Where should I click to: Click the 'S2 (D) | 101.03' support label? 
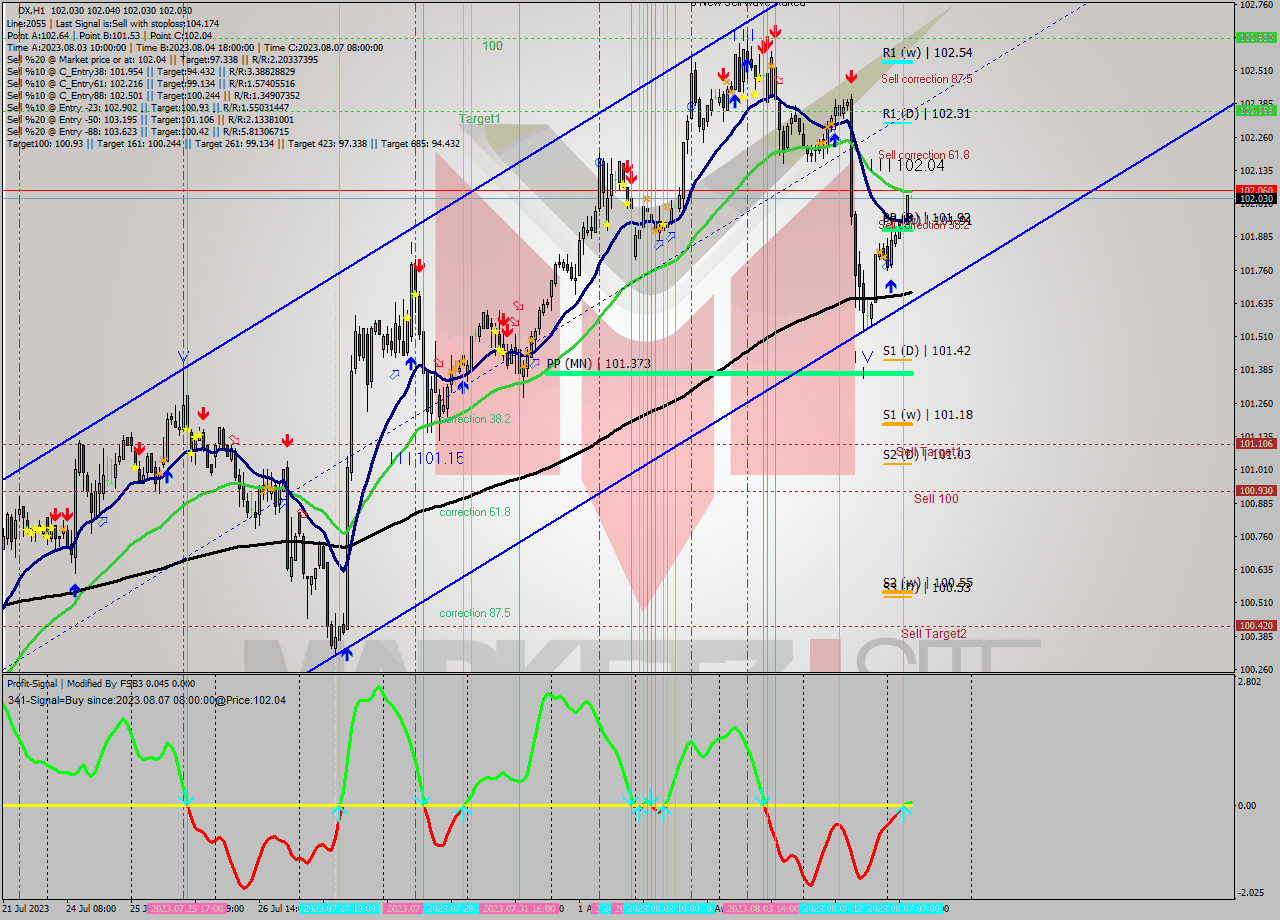tap(927, 455)
